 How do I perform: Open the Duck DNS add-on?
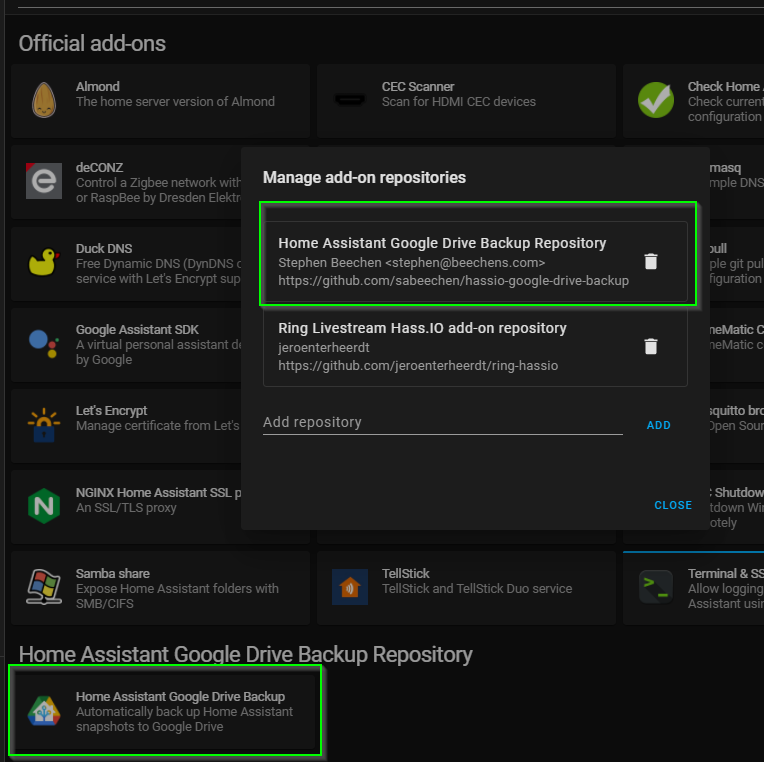tap(126, 263)
